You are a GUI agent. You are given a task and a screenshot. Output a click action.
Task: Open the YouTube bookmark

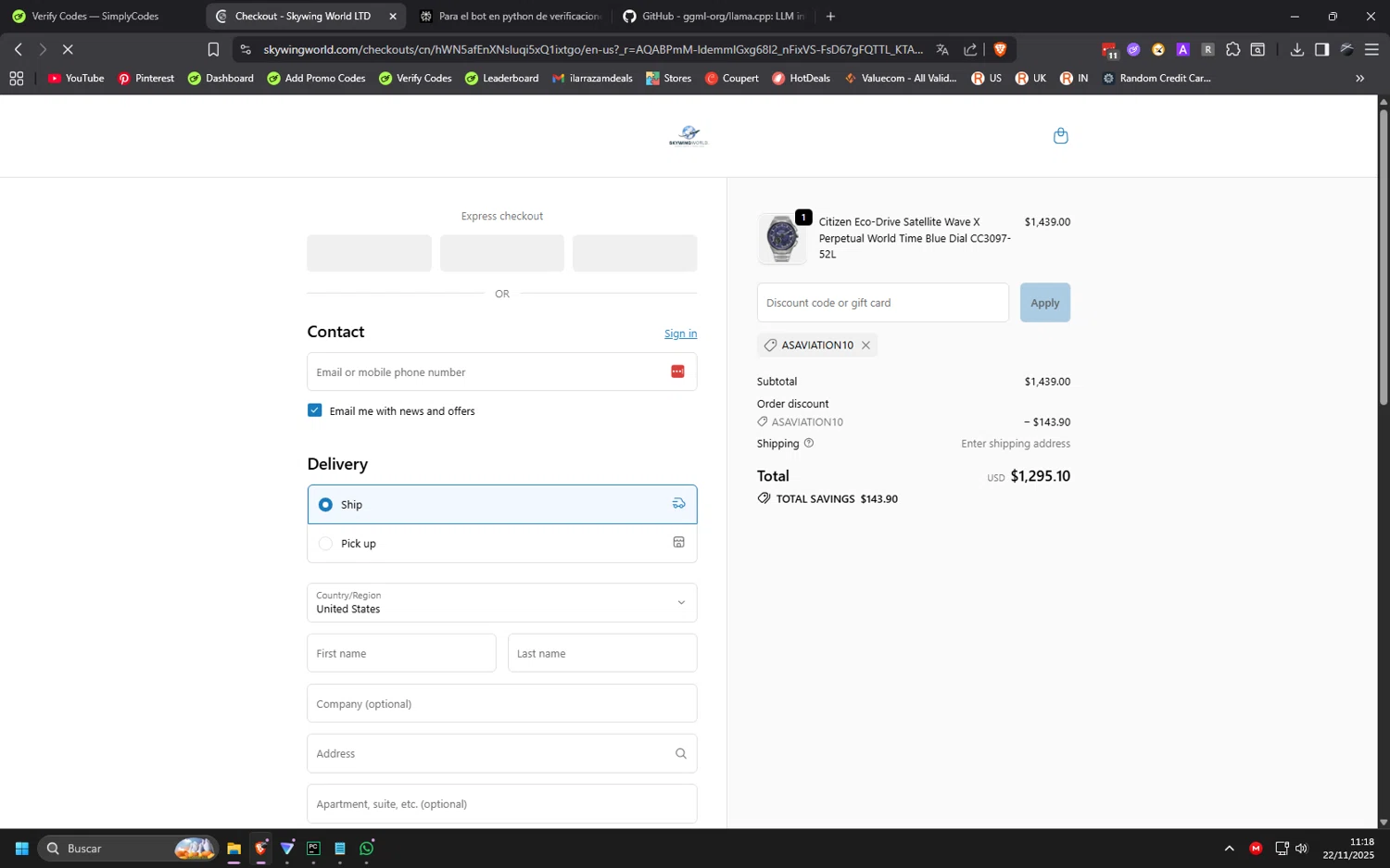(x=76, y=79)
